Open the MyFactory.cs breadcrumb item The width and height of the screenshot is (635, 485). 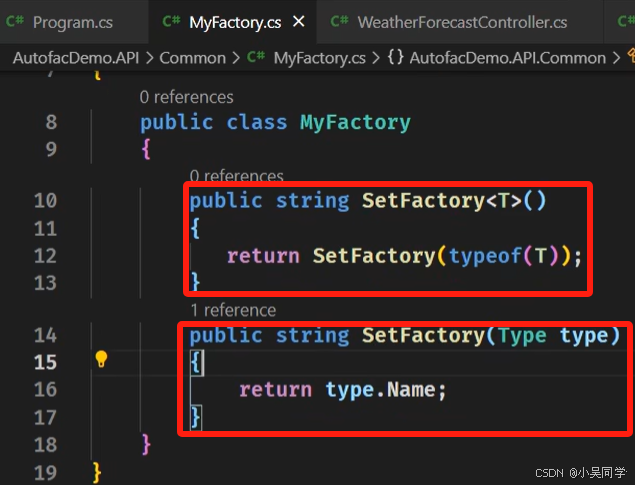point(320,58)
